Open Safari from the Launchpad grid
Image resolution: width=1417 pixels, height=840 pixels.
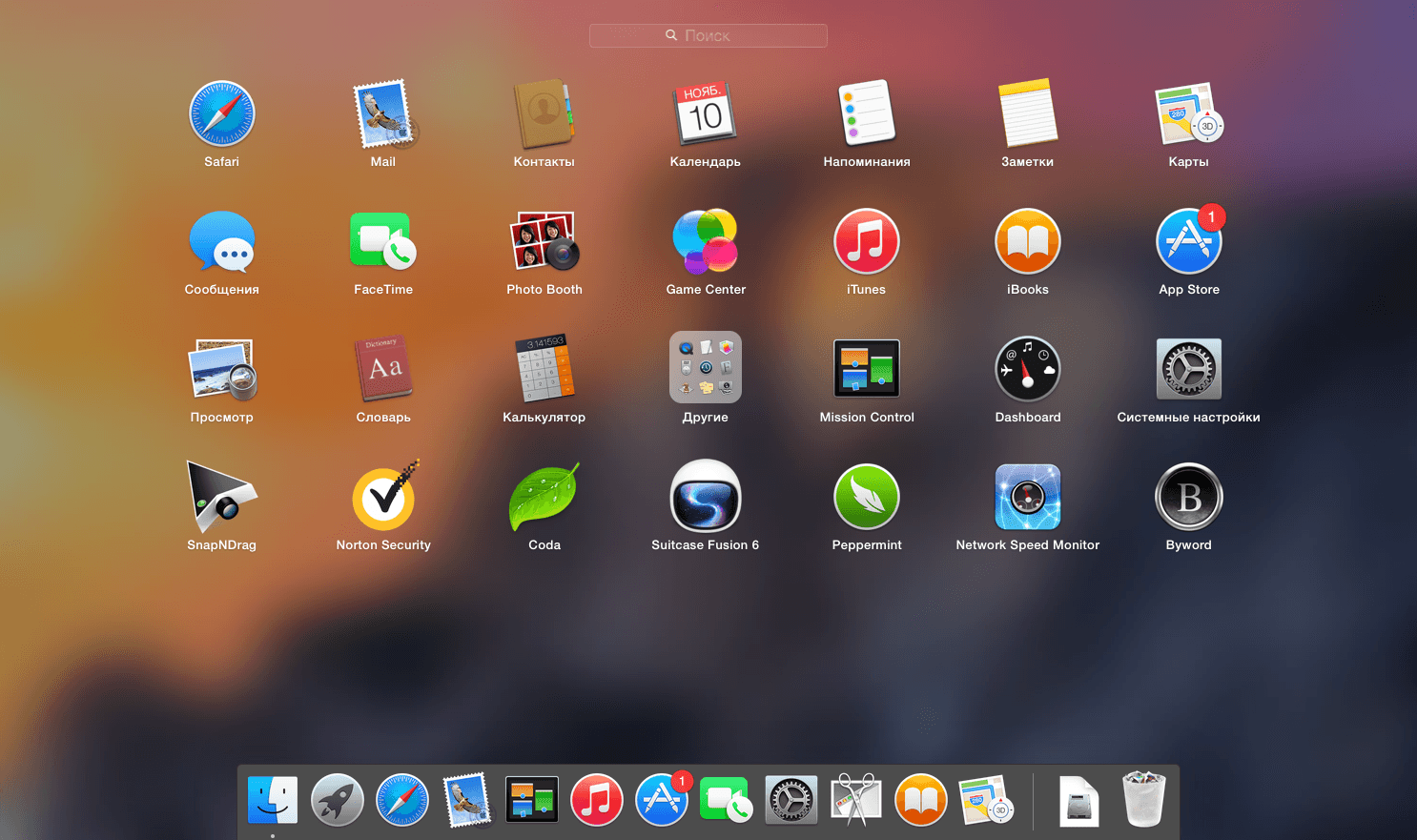pyautogui.click(x=221, y=113)
